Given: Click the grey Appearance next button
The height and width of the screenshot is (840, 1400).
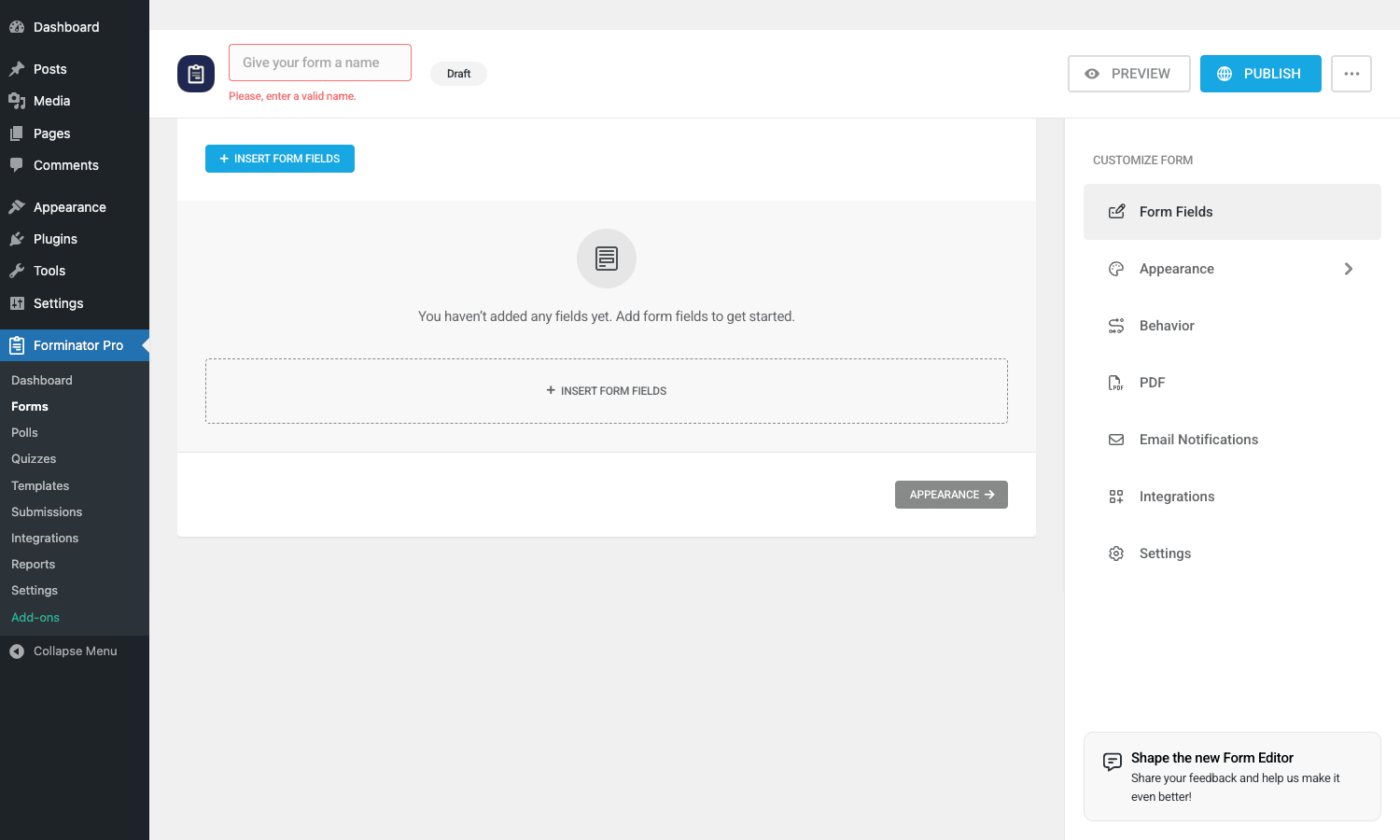Looking at the screenshot, I should [x=951, y=495].
